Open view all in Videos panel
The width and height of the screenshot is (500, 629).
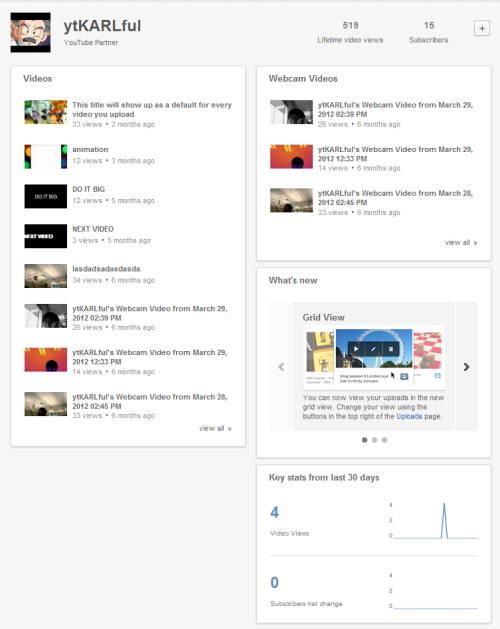click(x=215, y=428)
